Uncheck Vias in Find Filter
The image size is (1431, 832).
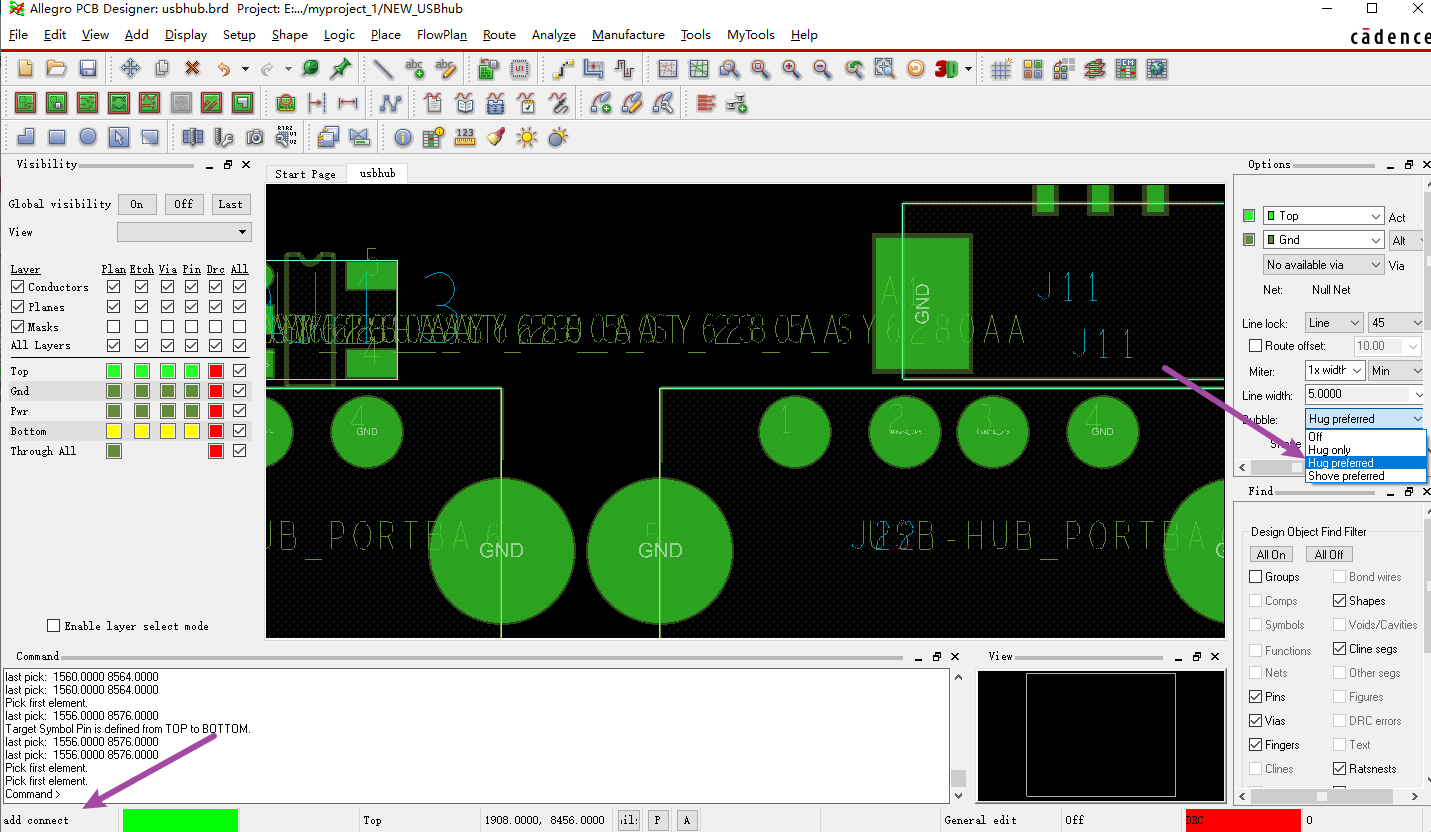[1256, 721]
